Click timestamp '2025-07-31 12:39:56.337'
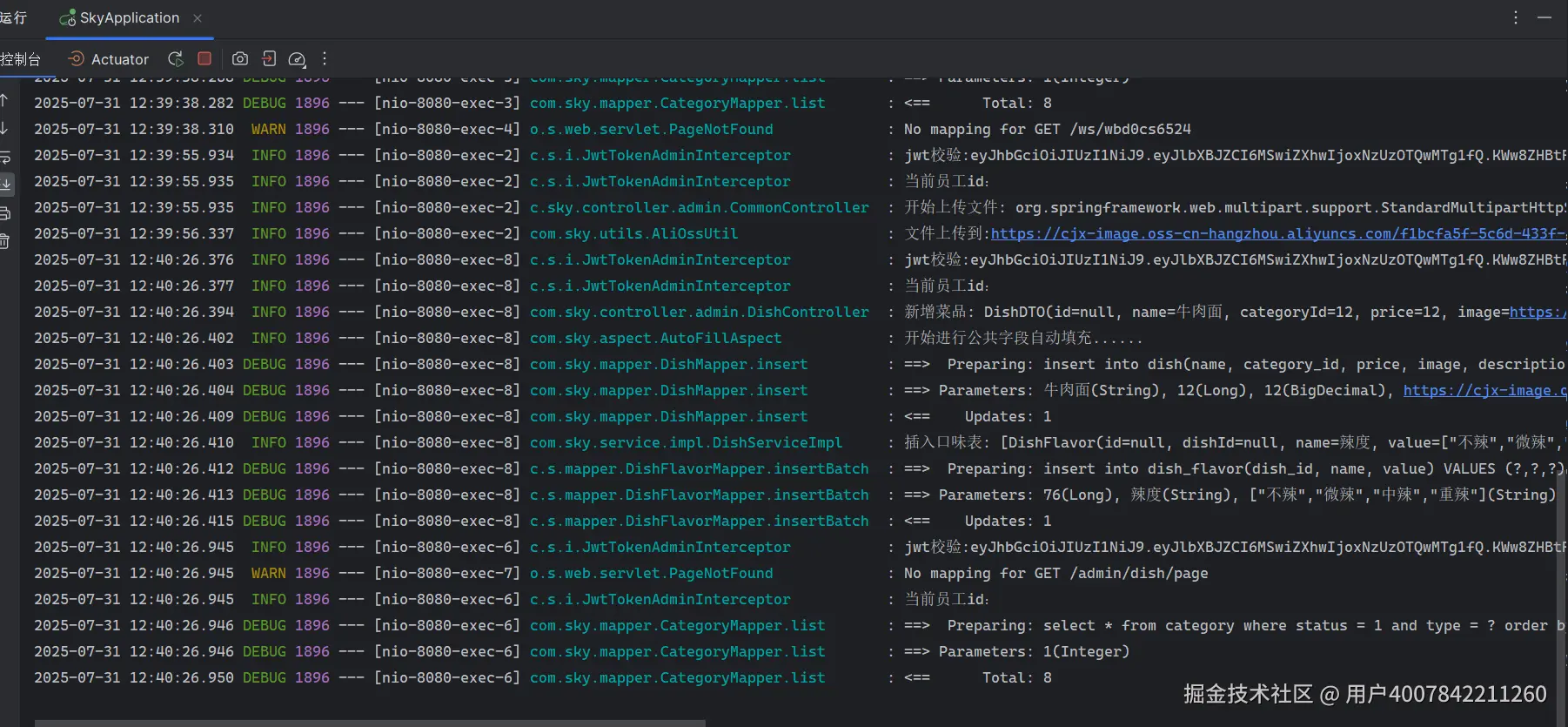The image size is (1568, 727). 134,233
